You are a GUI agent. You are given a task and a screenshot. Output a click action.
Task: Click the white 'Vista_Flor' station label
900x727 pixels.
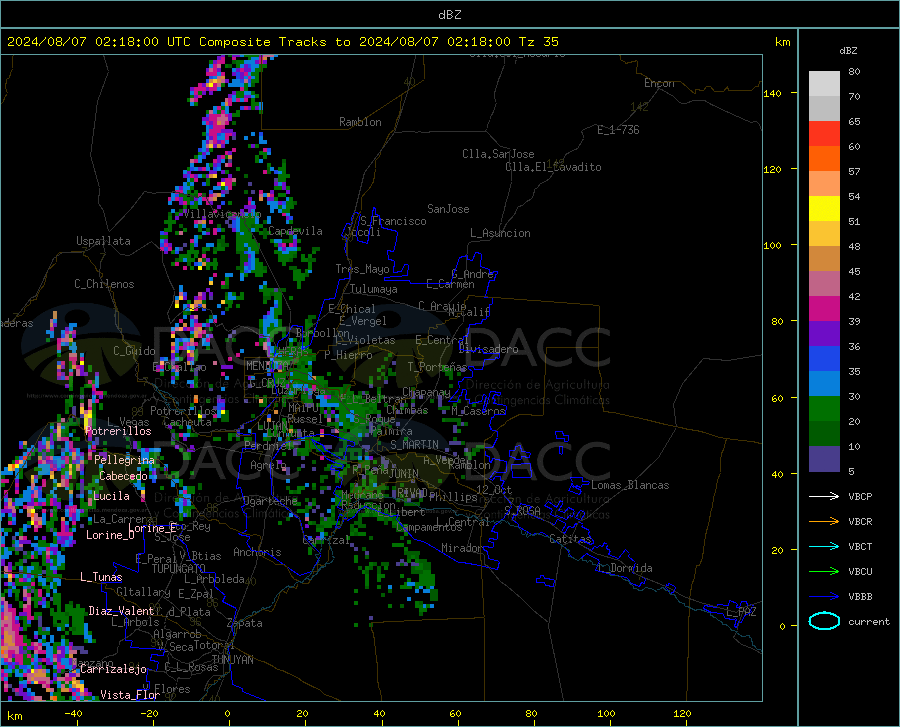pyautogui.click(x=130, y=695)
